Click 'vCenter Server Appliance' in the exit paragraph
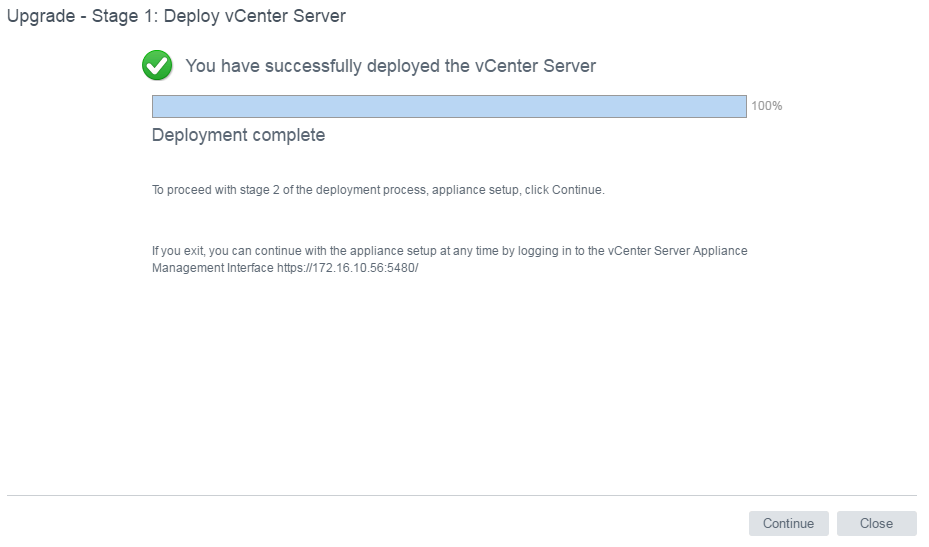 coord(677,251)
